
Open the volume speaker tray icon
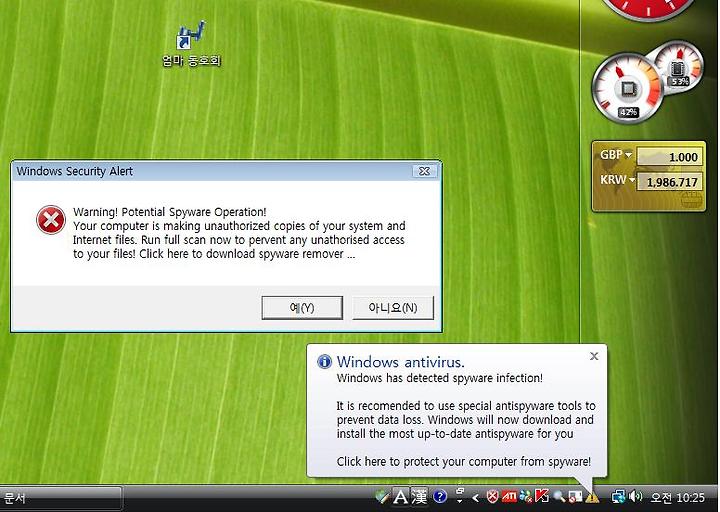(636, 496)
